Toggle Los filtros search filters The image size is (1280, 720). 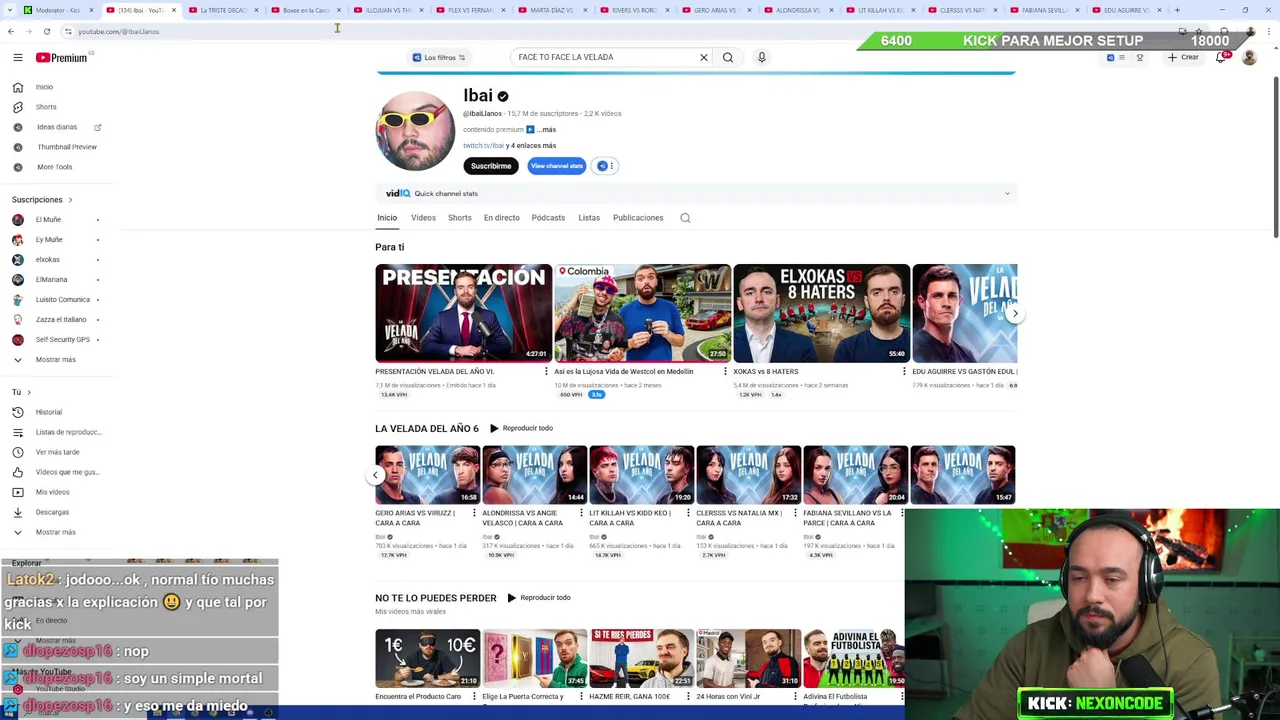439,57
